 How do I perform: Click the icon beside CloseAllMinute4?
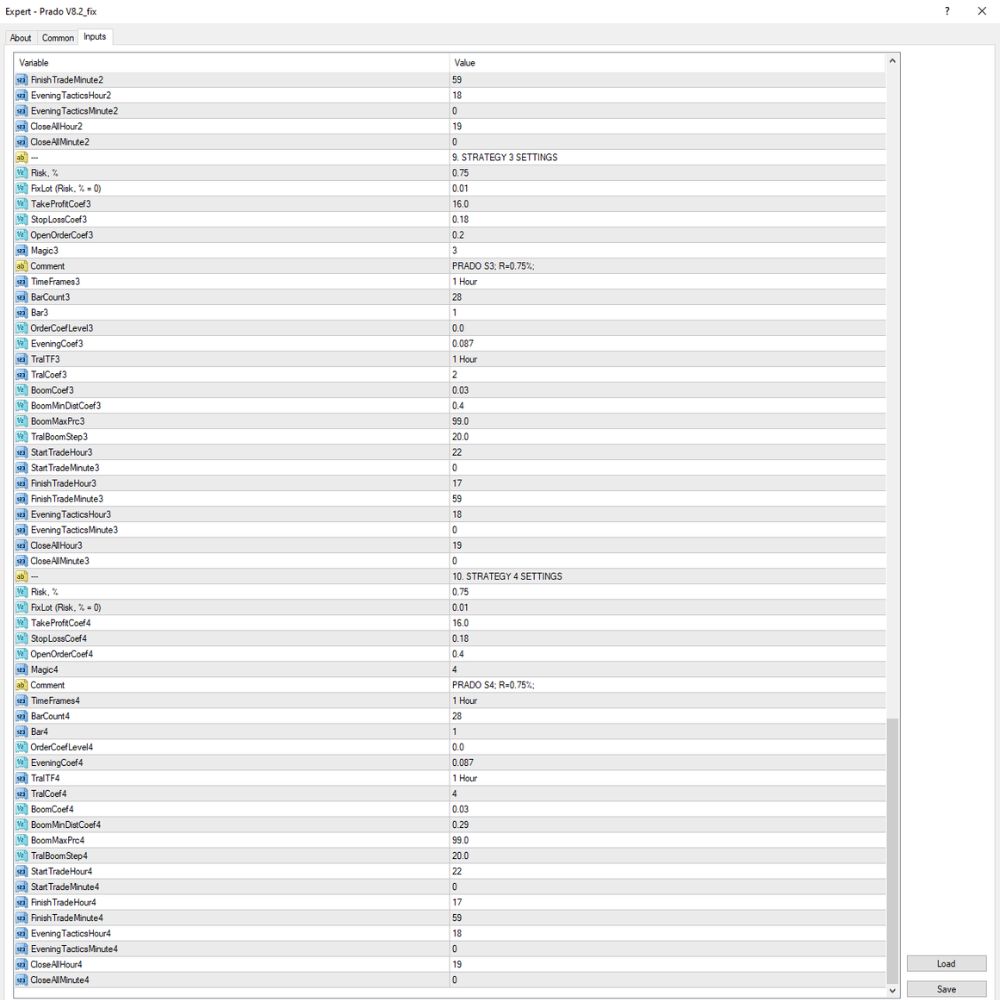click(22, 980)
